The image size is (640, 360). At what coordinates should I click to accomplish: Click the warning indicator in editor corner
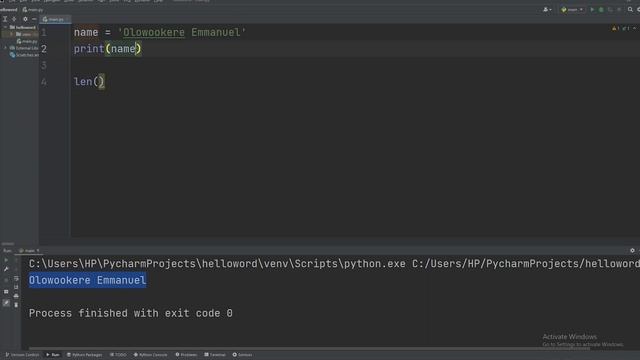616,28
